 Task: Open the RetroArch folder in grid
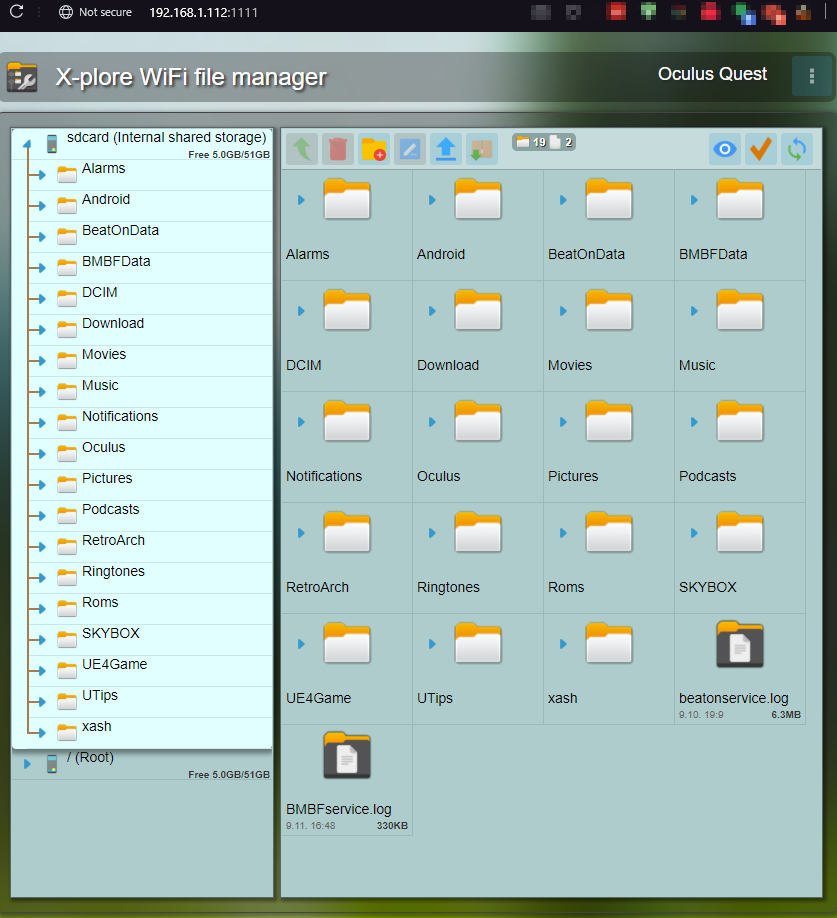point(347,532)
